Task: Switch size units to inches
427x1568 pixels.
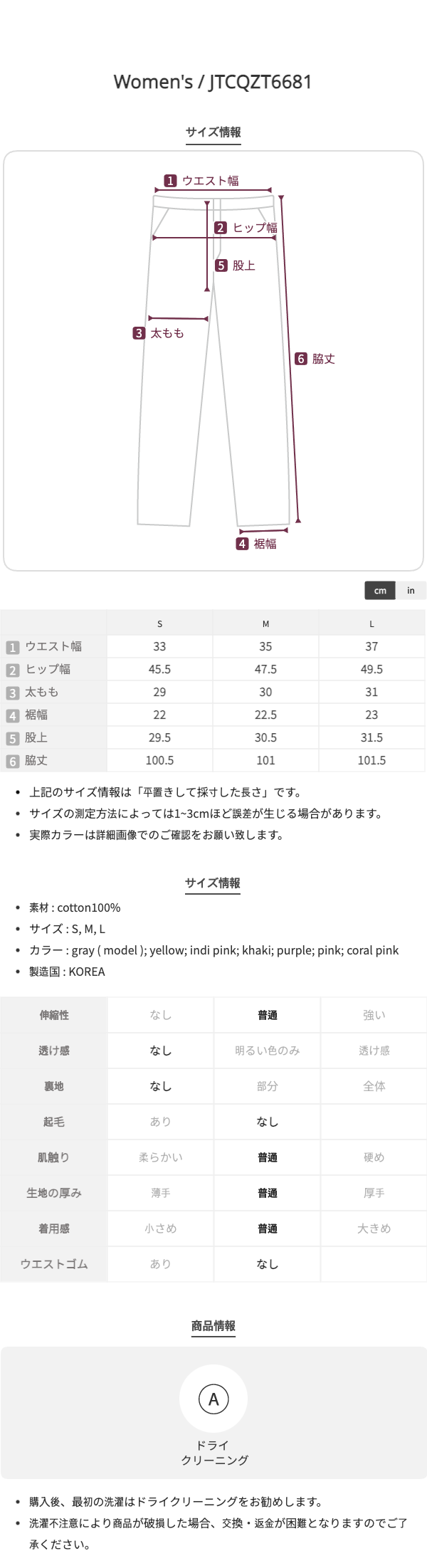Action: pos(411,591)
